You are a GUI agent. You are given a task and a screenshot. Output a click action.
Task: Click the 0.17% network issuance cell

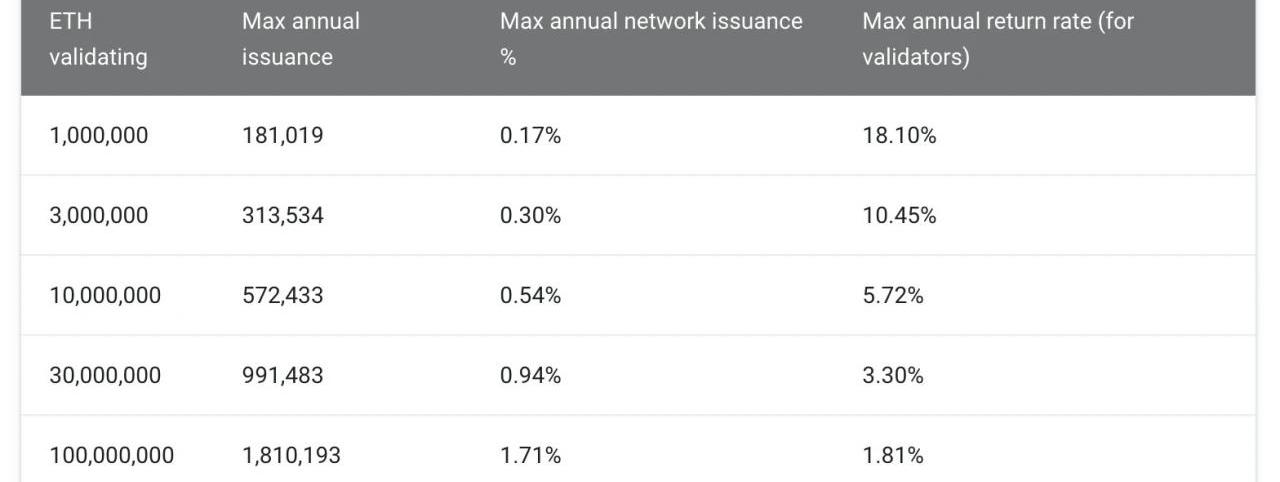[530, 136]
